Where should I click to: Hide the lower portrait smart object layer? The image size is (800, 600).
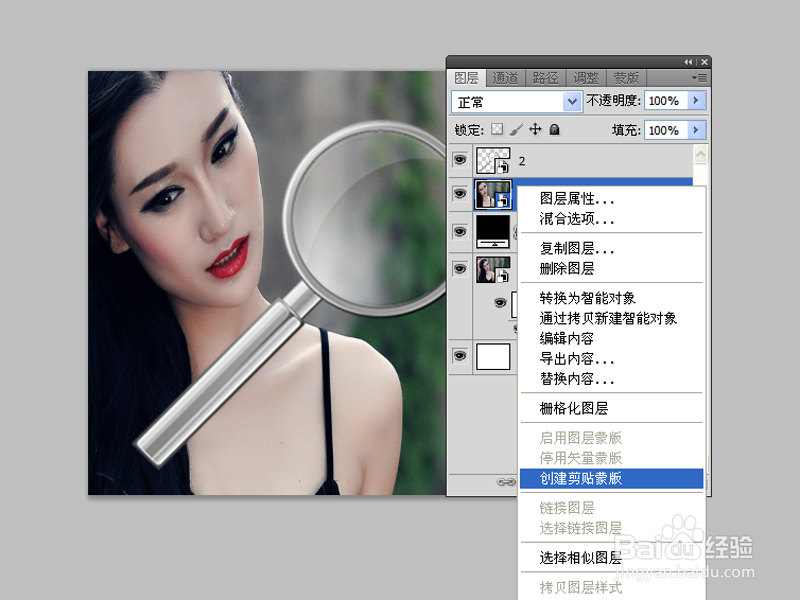pyautogui.click(x=460, y=269)
